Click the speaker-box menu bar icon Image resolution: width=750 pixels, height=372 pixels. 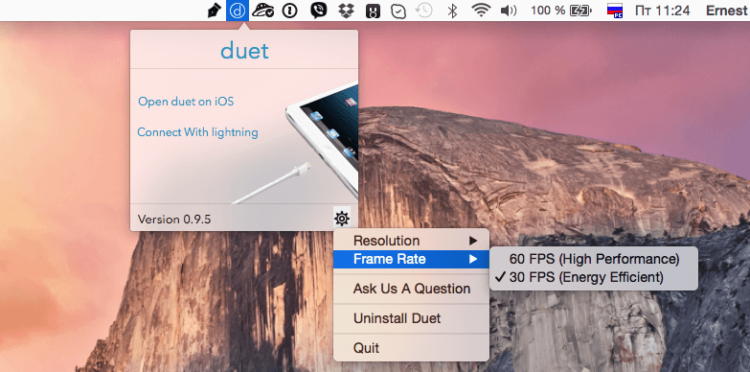(x=373, y=11)
